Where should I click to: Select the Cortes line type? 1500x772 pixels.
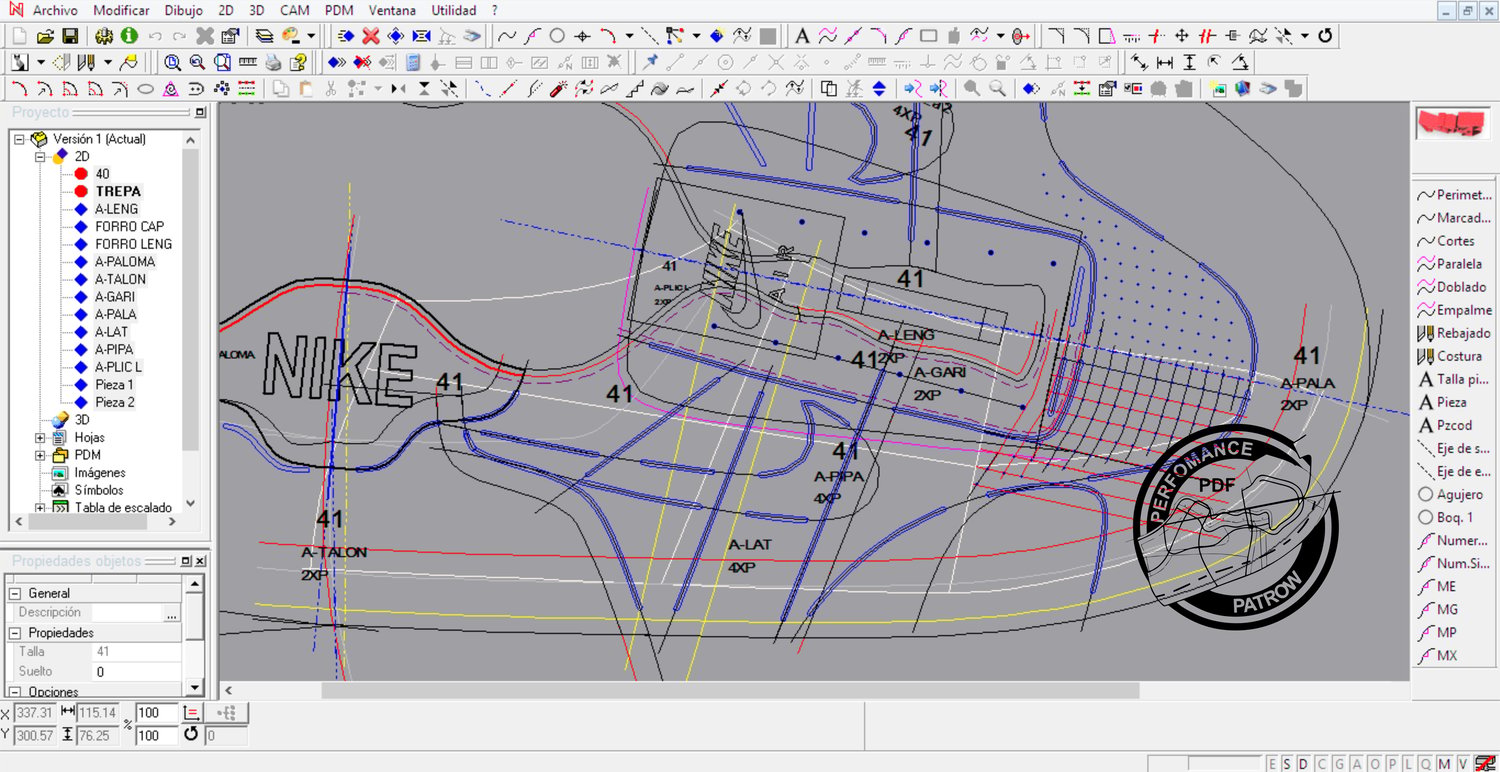pyautogui.click(x=1455, y=241)
